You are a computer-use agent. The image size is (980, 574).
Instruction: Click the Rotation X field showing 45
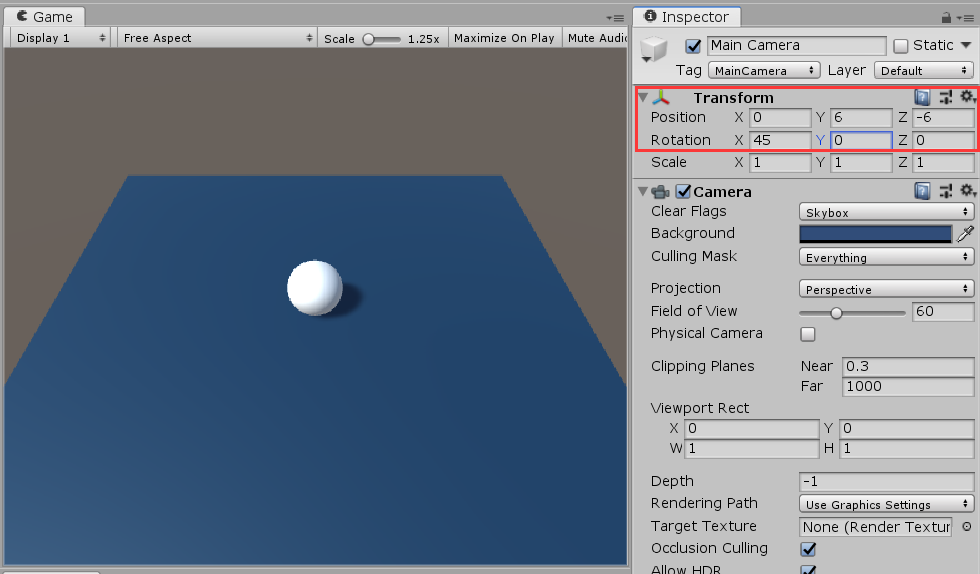tap(781, 140)
